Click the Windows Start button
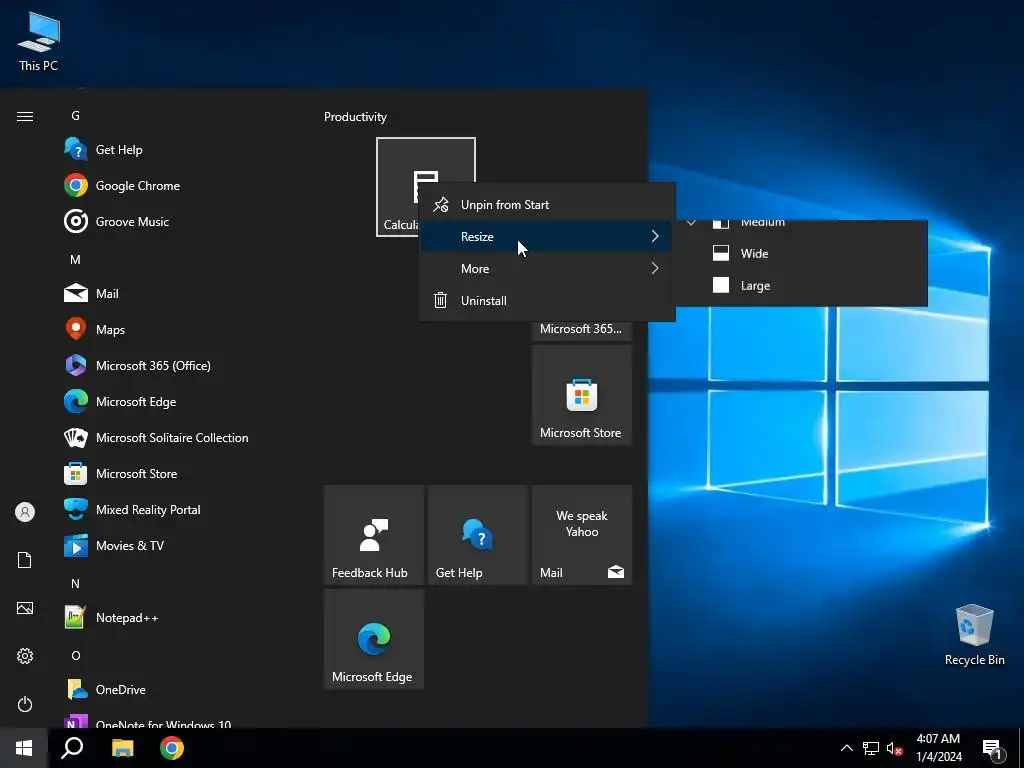Viewport: 1024px width, 768px height. [24, 748]
